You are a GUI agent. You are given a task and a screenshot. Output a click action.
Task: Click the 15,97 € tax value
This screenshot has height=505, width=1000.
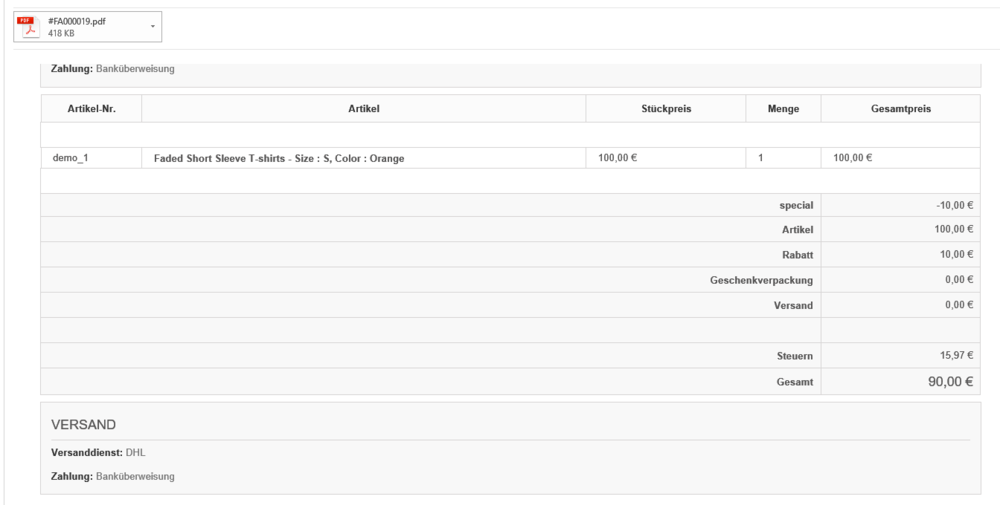(957, 355)
